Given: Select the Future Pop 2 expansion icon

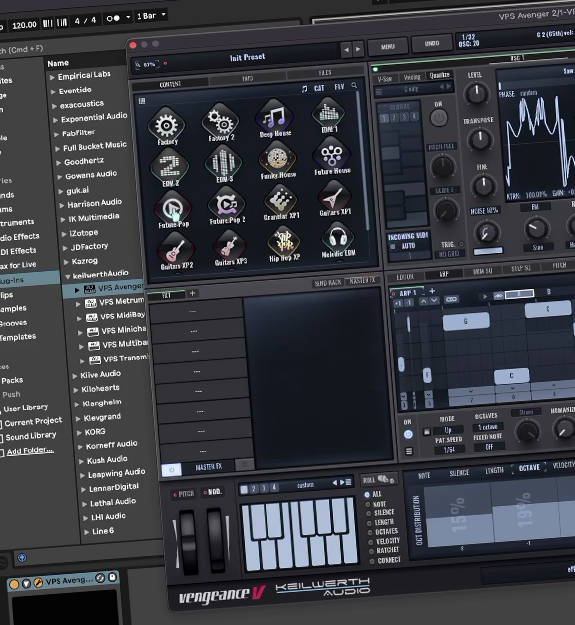Looking at the screenshot, I should 227,205.
